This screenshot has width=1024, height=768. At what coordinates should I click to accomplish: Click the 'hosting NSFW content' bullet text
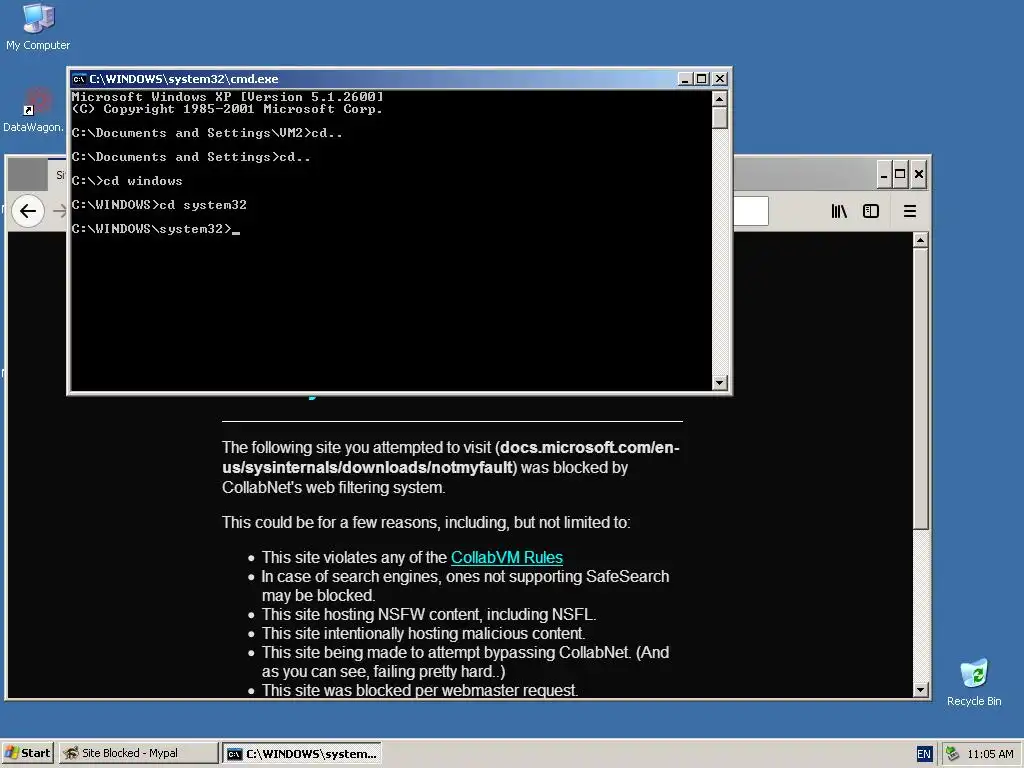click(x=428, y=615)
